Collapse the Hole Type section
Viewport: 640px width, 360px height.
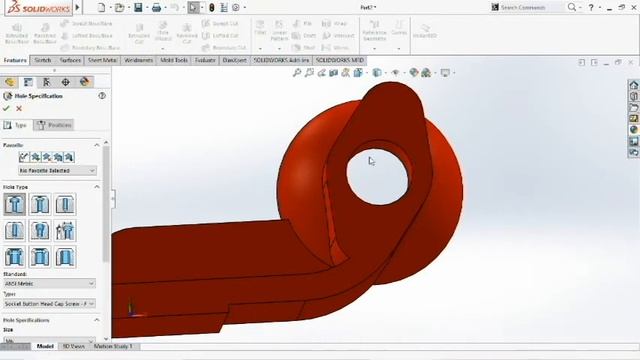coord(97,187)
